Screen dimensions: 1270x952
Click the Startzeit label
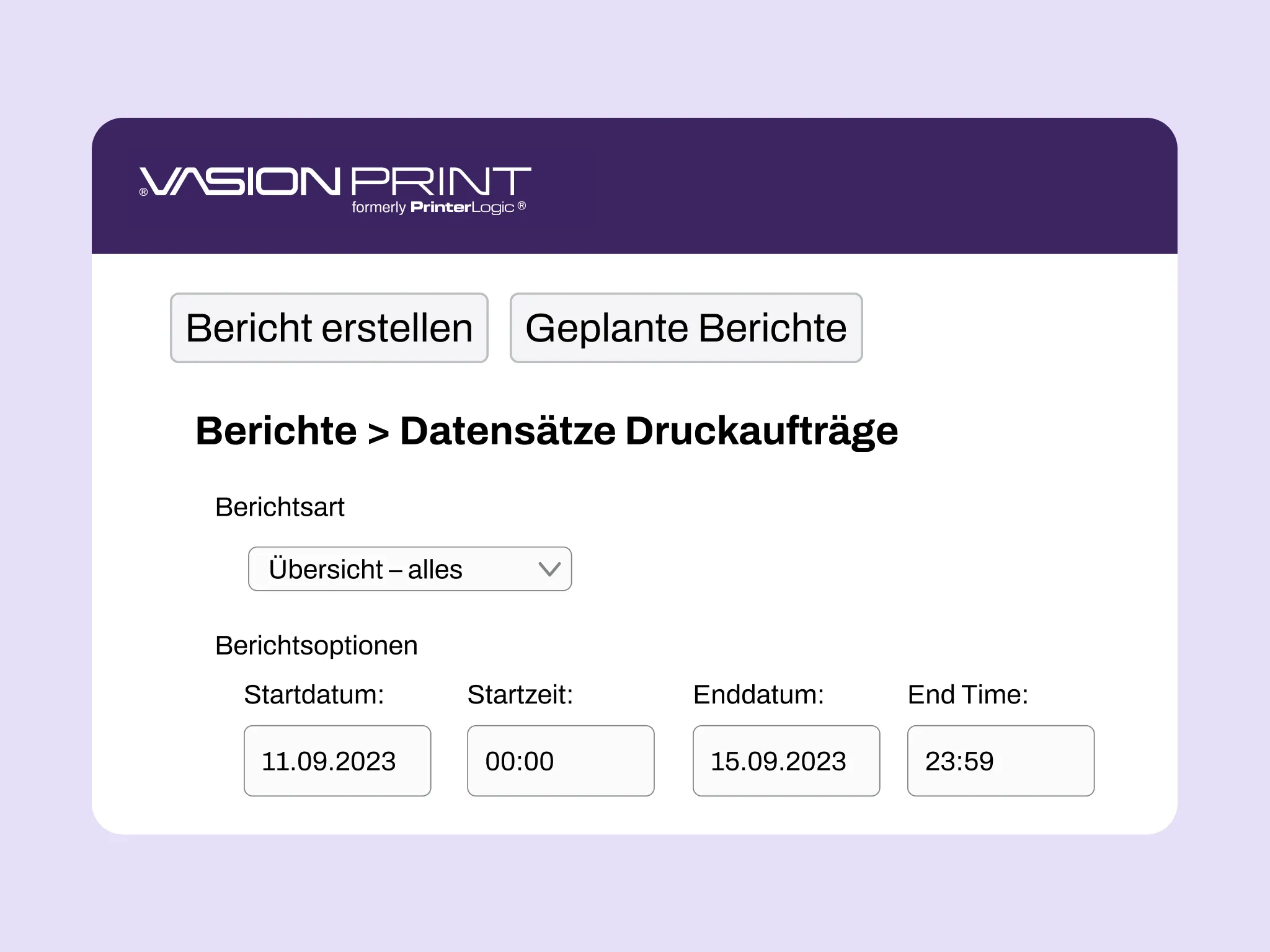pyautogui.click(x=520, y=695)
